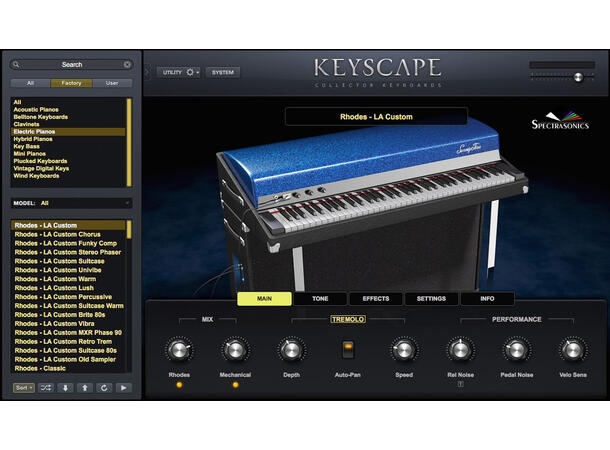610x450 pixels.
Task: Click the Velo Sens knob
Action: point(573,350)
